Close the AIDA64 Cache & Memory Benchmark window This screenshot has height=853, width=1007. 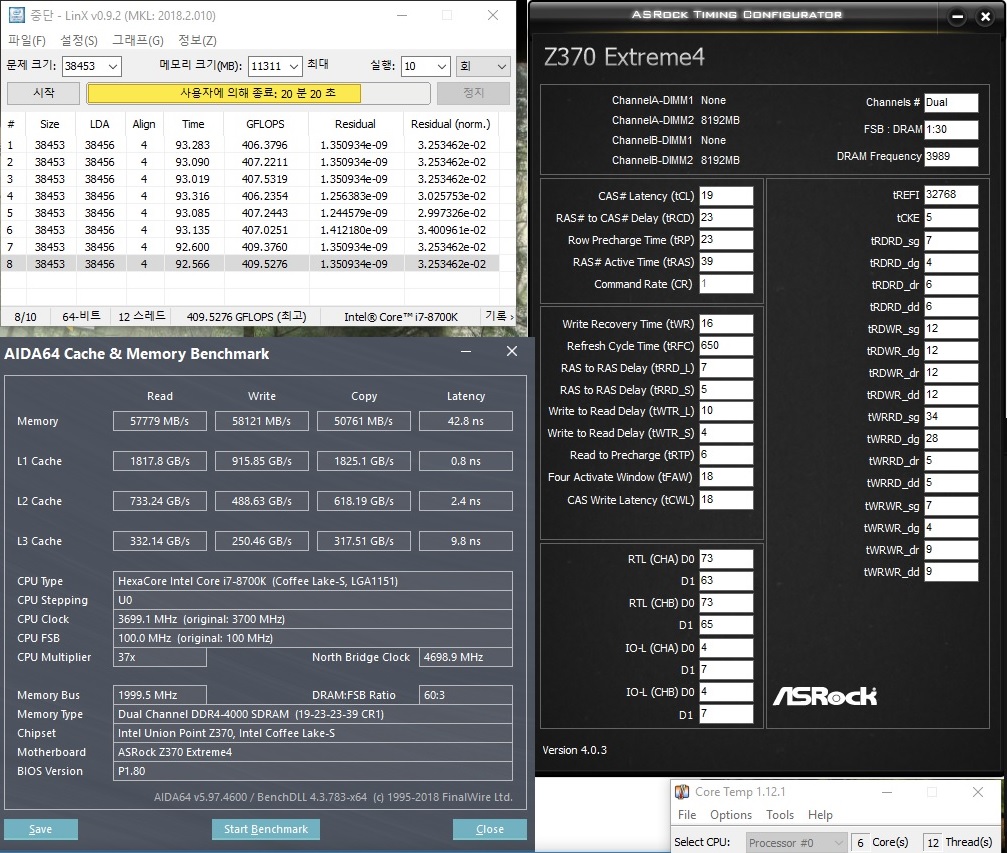click(x=512, y=351)
